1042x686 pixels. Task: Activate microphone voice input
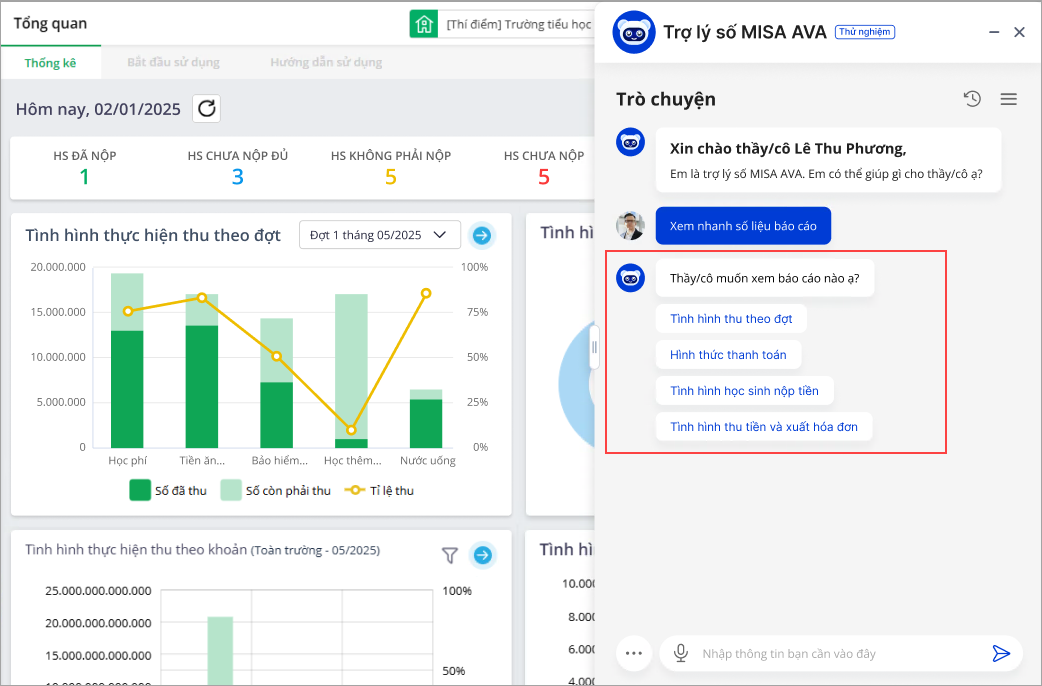680,653
